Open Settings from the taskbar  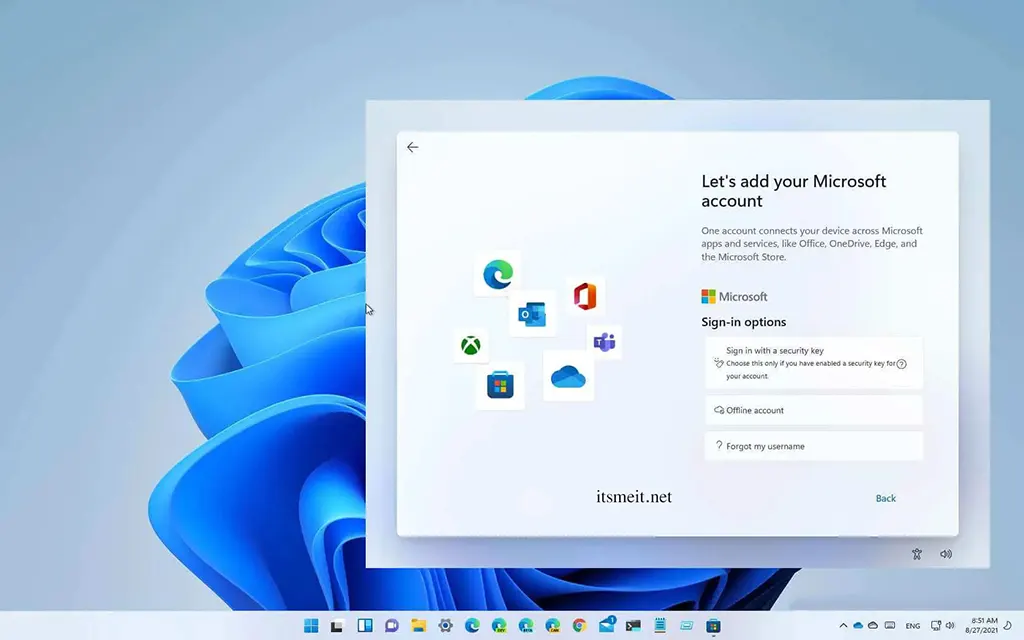[x=445, y=627]
